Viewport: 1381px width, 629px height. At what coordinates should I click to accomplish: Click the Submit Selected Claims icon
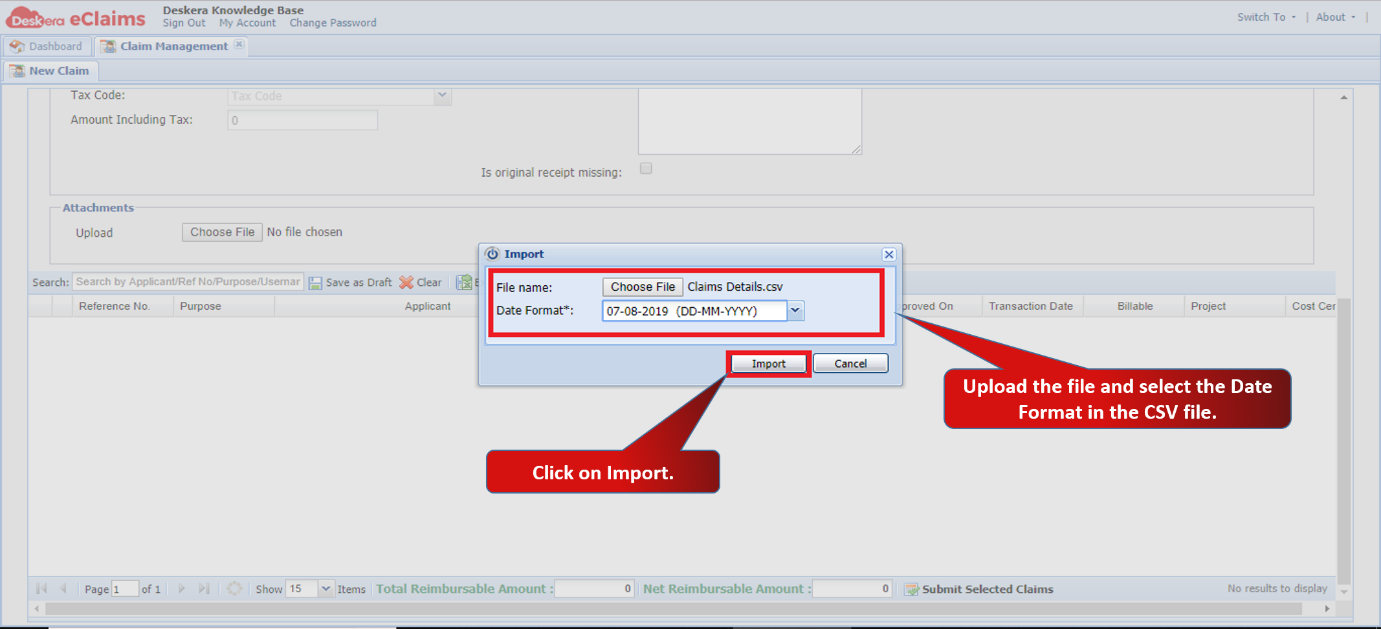(x=911, y=589)
